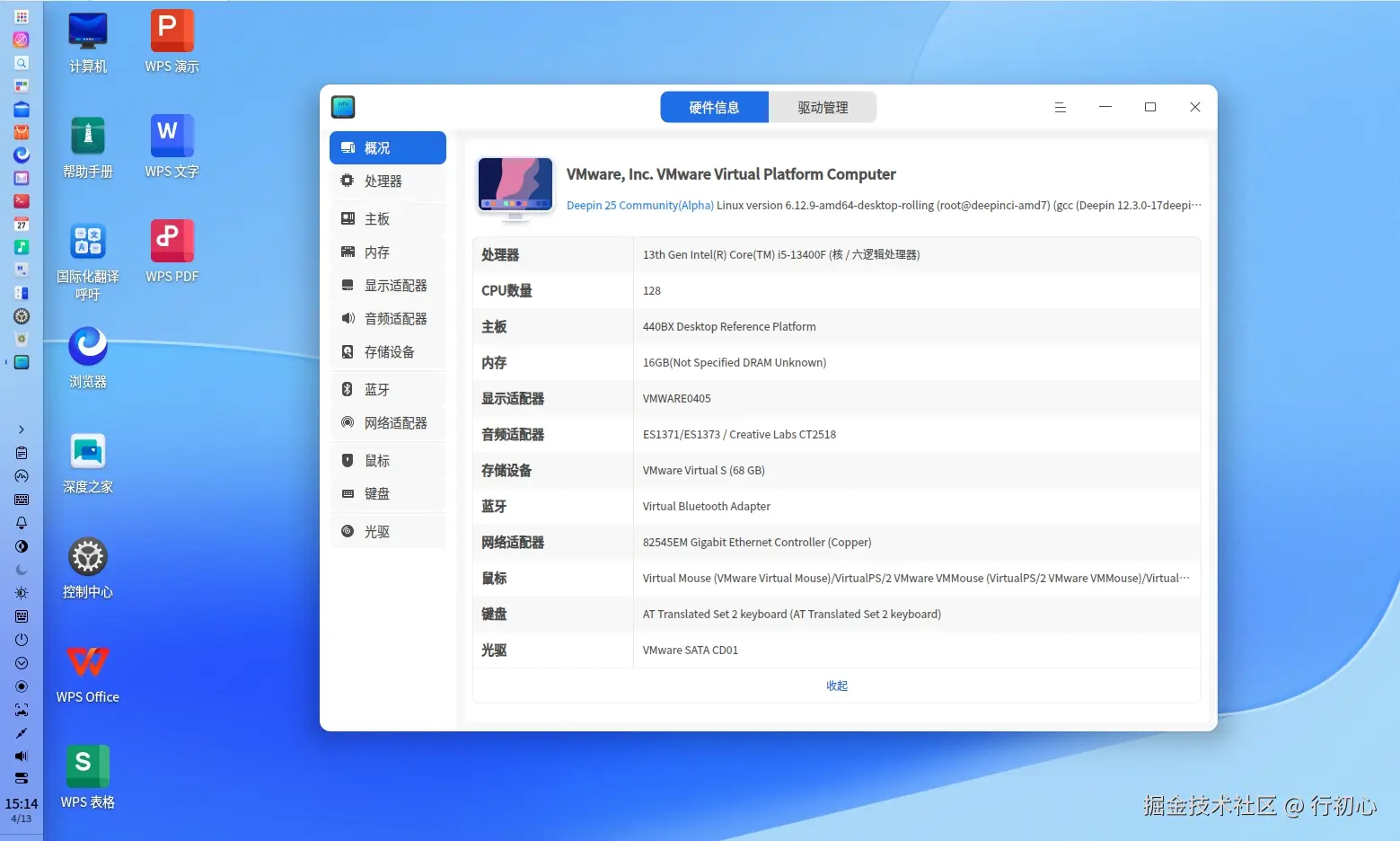
Task: Select 主板 in the left sidebar
Action: 388,219
